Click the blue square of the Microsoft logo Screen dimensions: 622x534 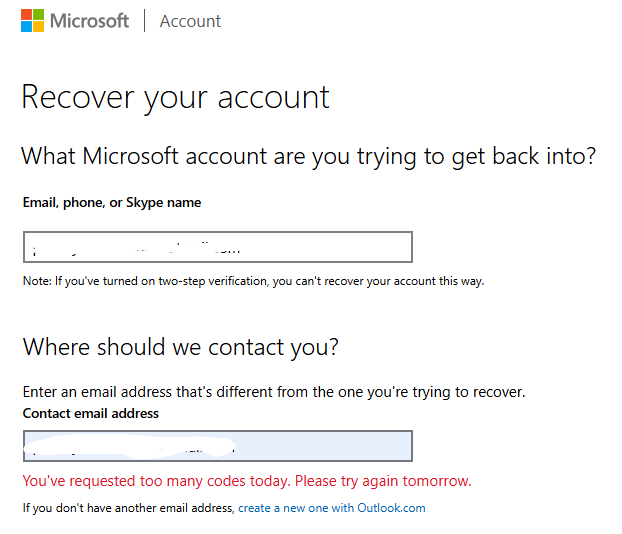pyautogui.click(x=27, y=26)
